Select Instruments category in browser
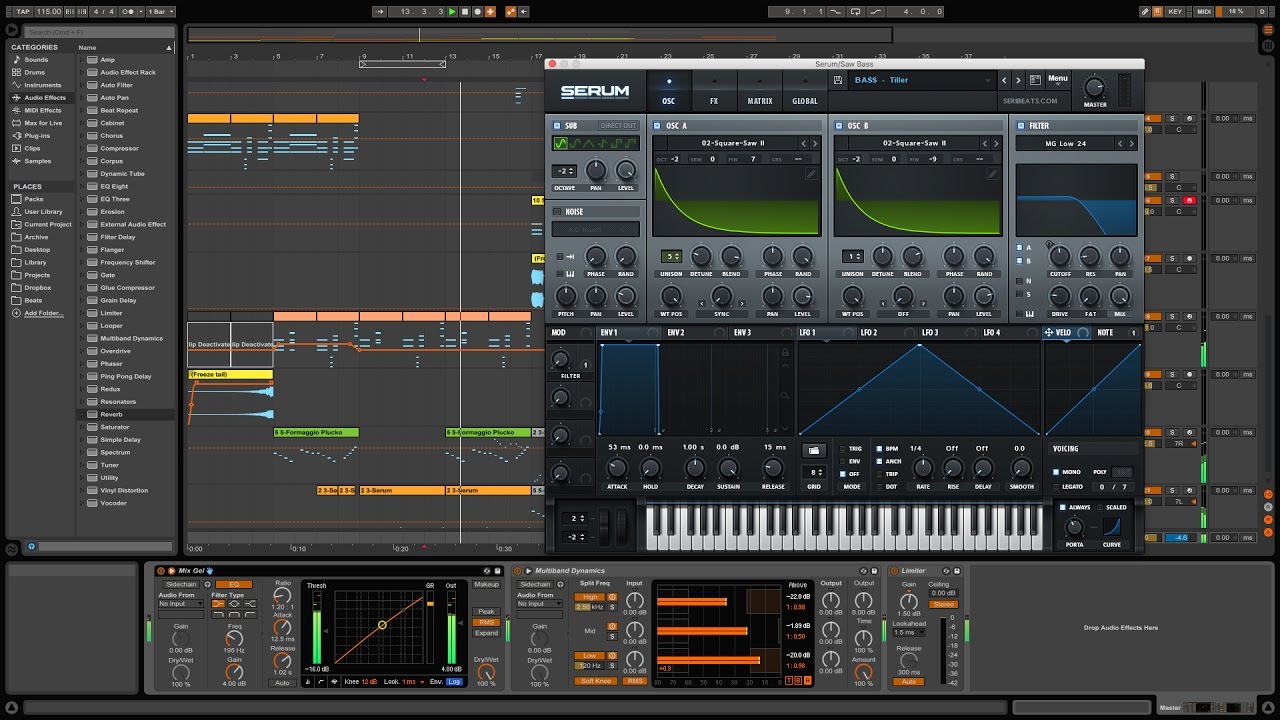This screenshot has width=1280, height=720. click(x=42, y=85)
